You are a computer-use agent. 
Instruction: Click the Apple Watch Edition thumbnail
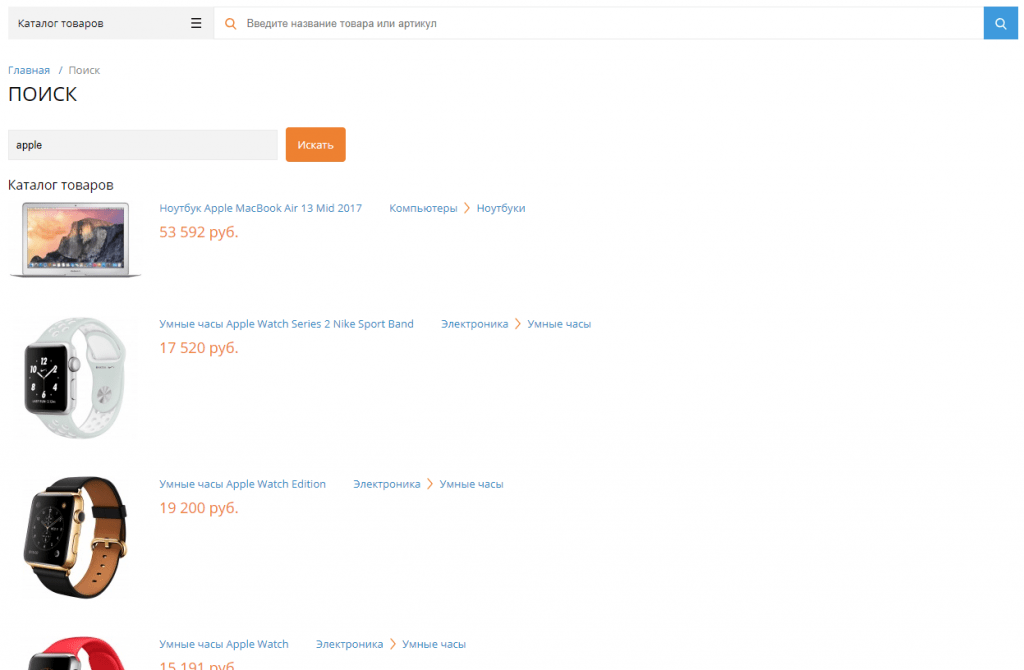click(75, 537)
